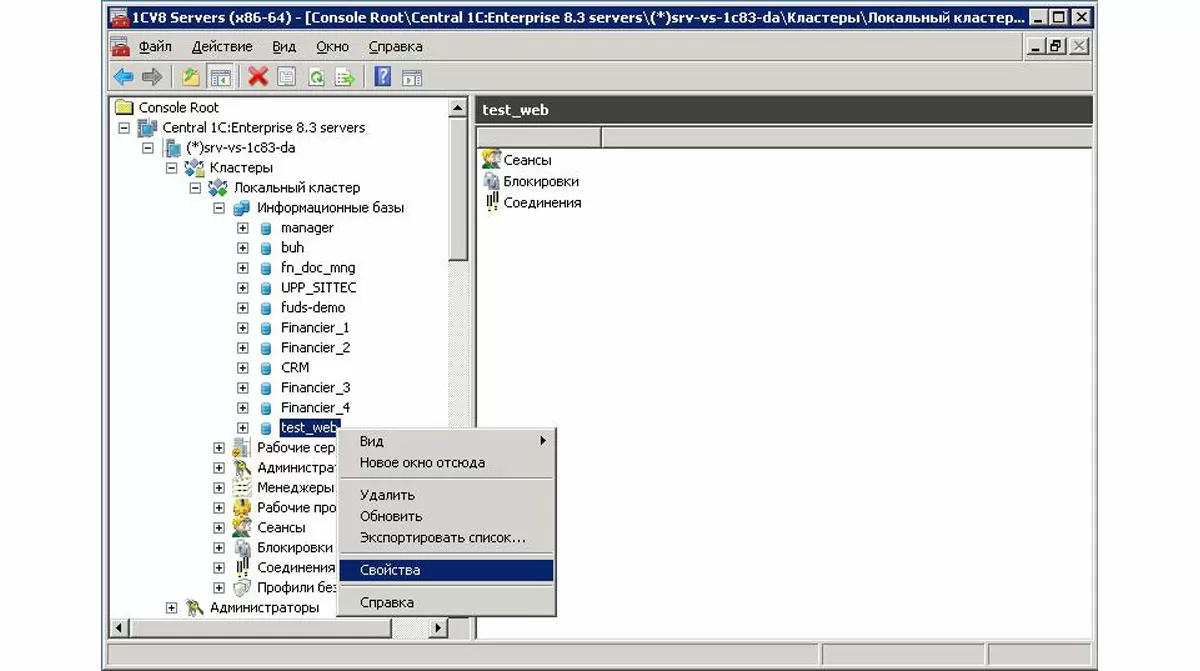Screen dimensions: 1200x671
Task: Click the Central 1C:Enterprise 8.3 servers icon
Action: point(148,127)
